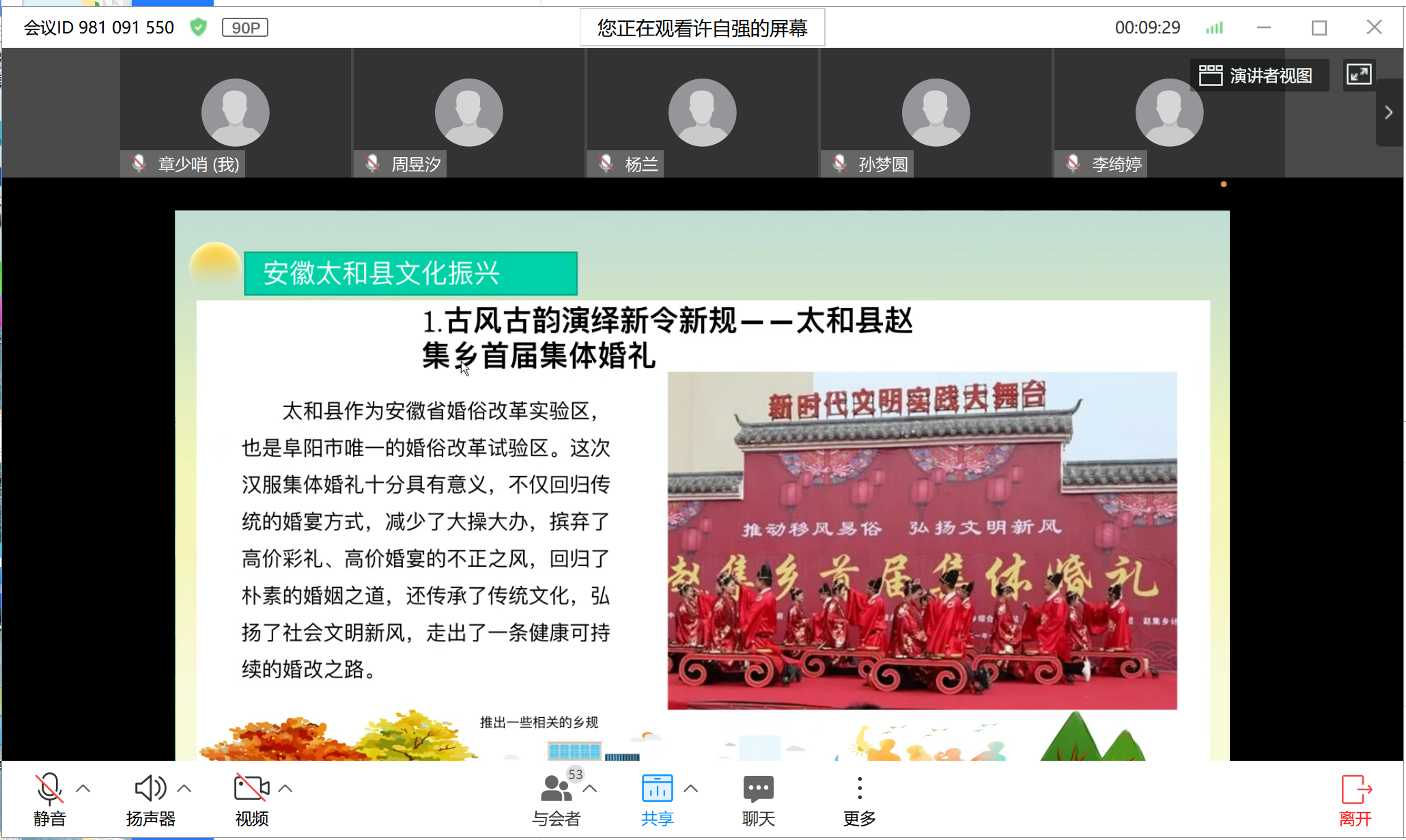The image size is (1406, 840).
Task: Expand the arrow next to 与会者
Action: [x=590, y=789]
